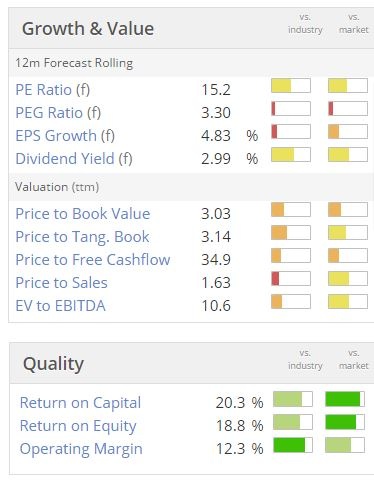
Task: Open the Price to Sales metric
Action: tap(61, 283)
